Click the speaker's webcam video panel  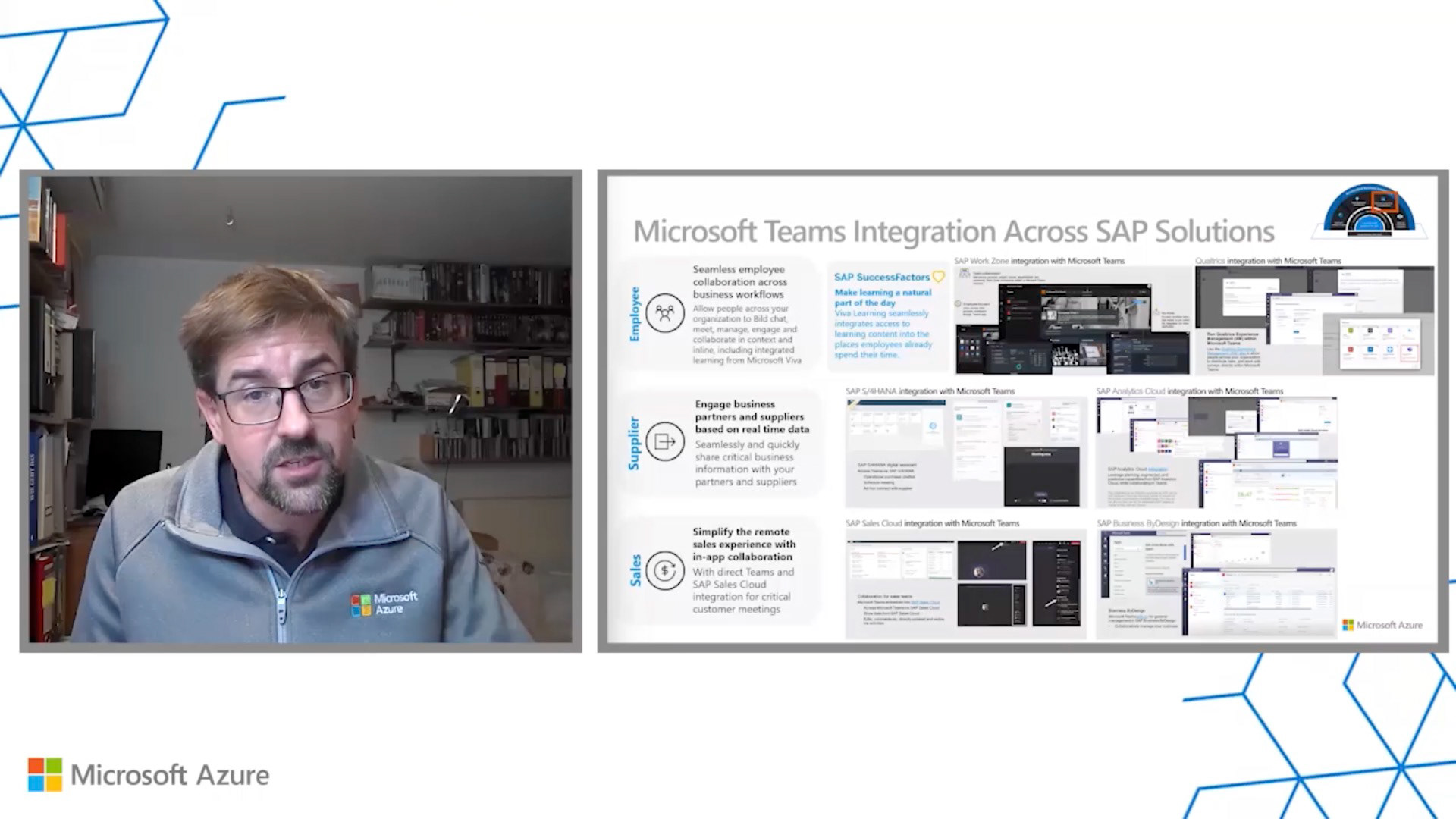pyautogui.click(x=301, y=410)
